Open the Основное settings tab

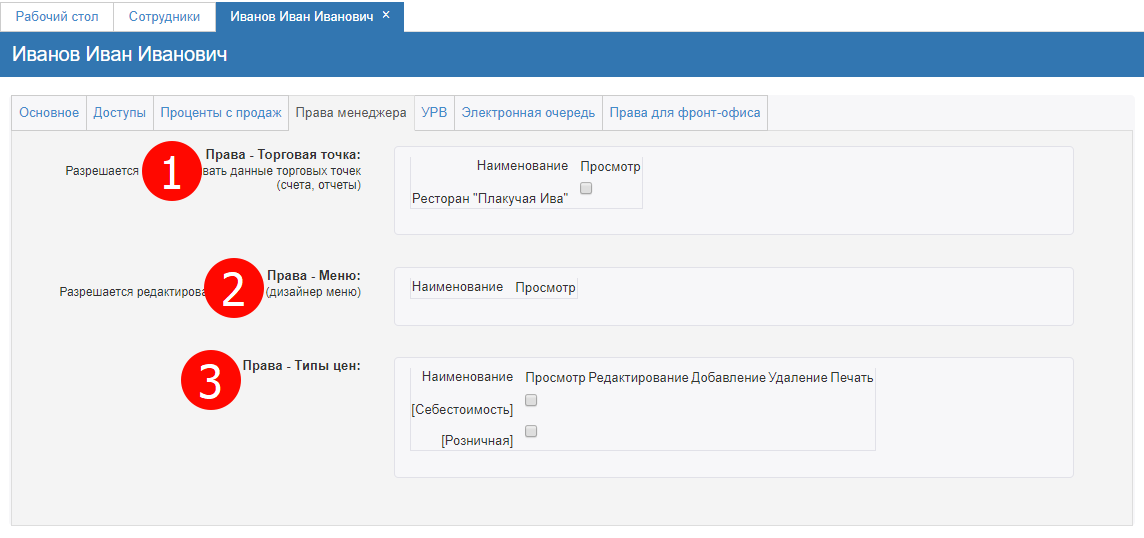(x=49, y=113)
